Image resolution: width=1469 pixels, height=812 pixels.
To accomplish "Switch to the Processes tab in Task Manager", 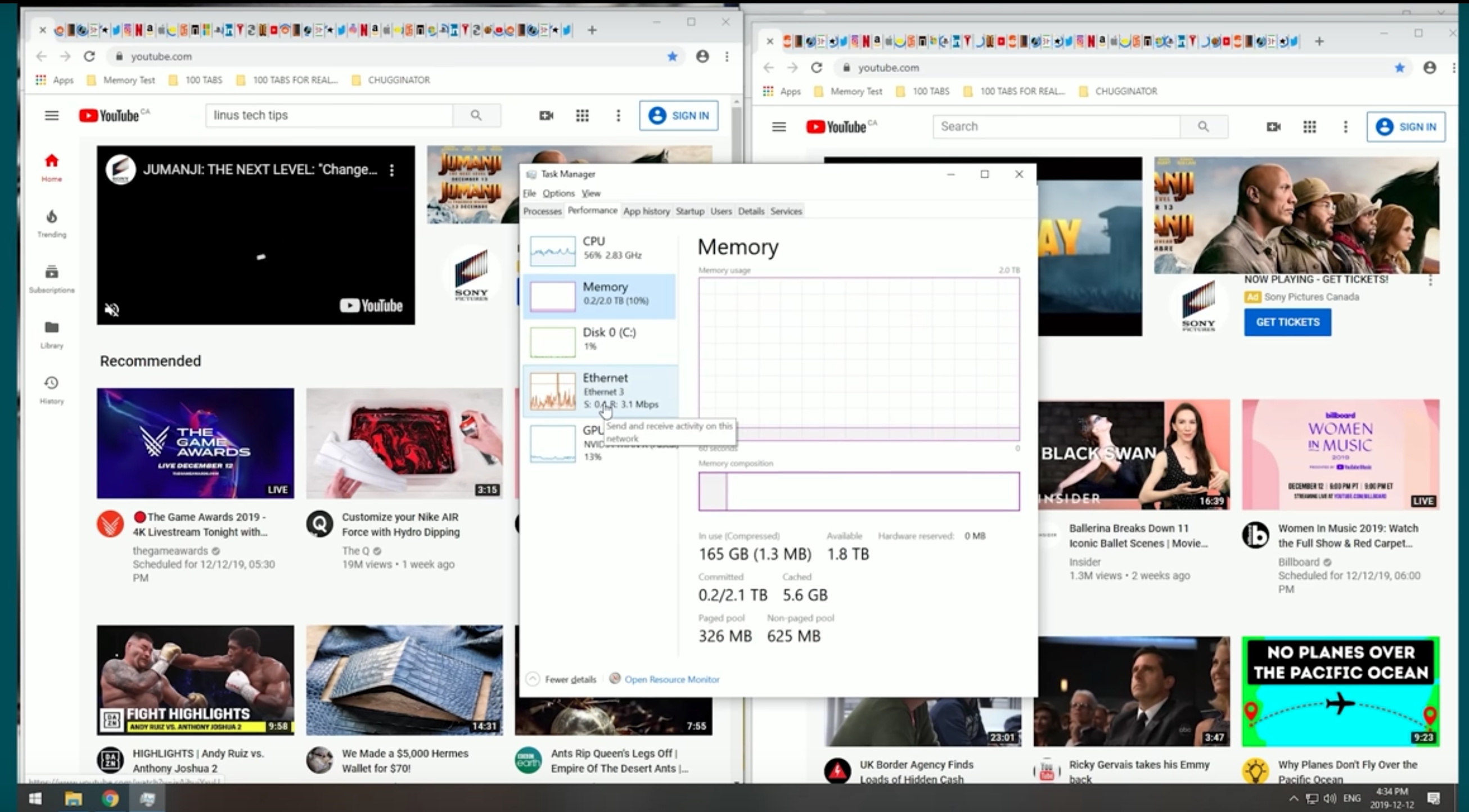I will tap(542, 211).
